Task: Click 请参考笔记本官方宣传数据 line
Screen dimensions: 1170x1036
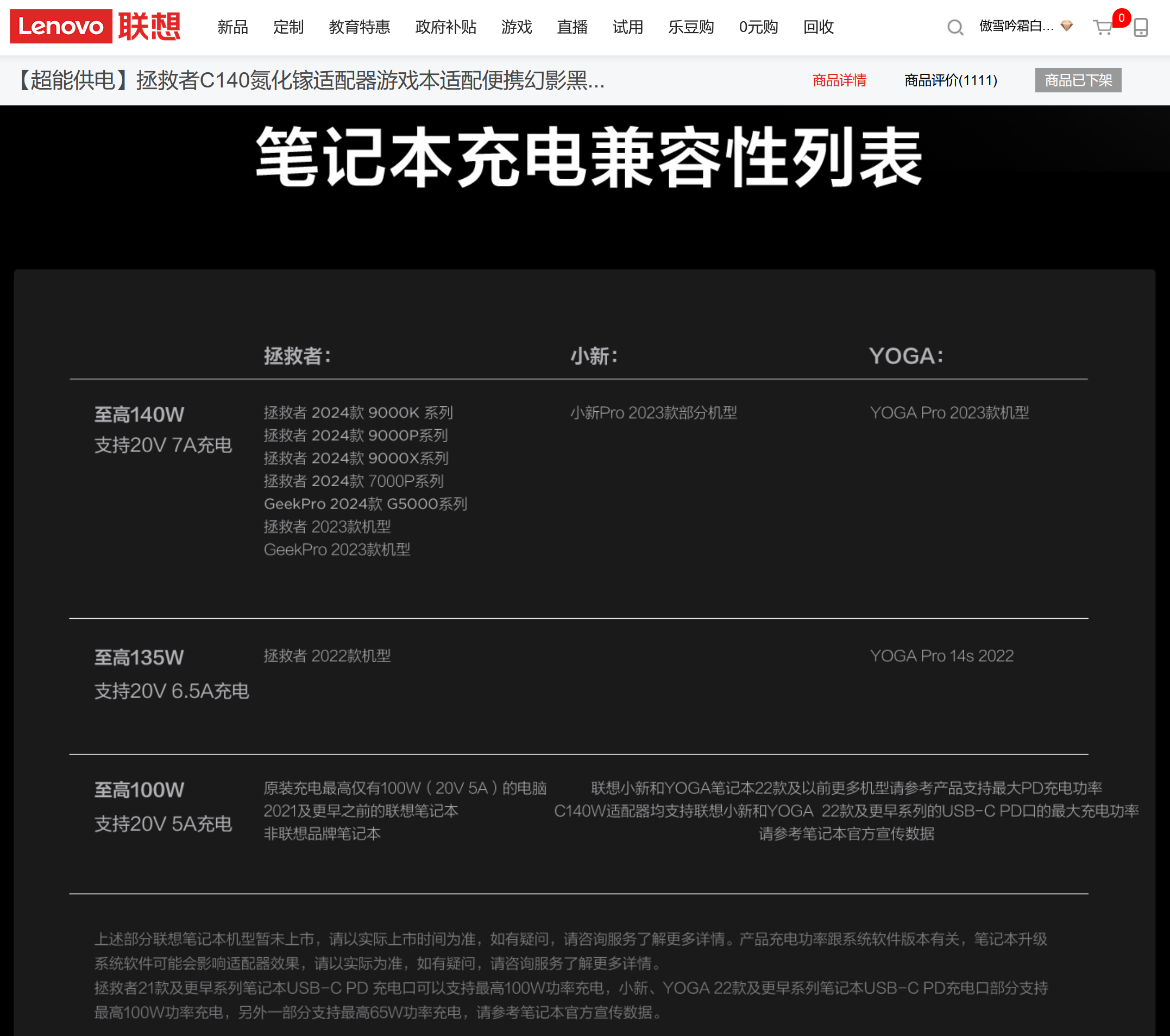Action: click(847, 834)
